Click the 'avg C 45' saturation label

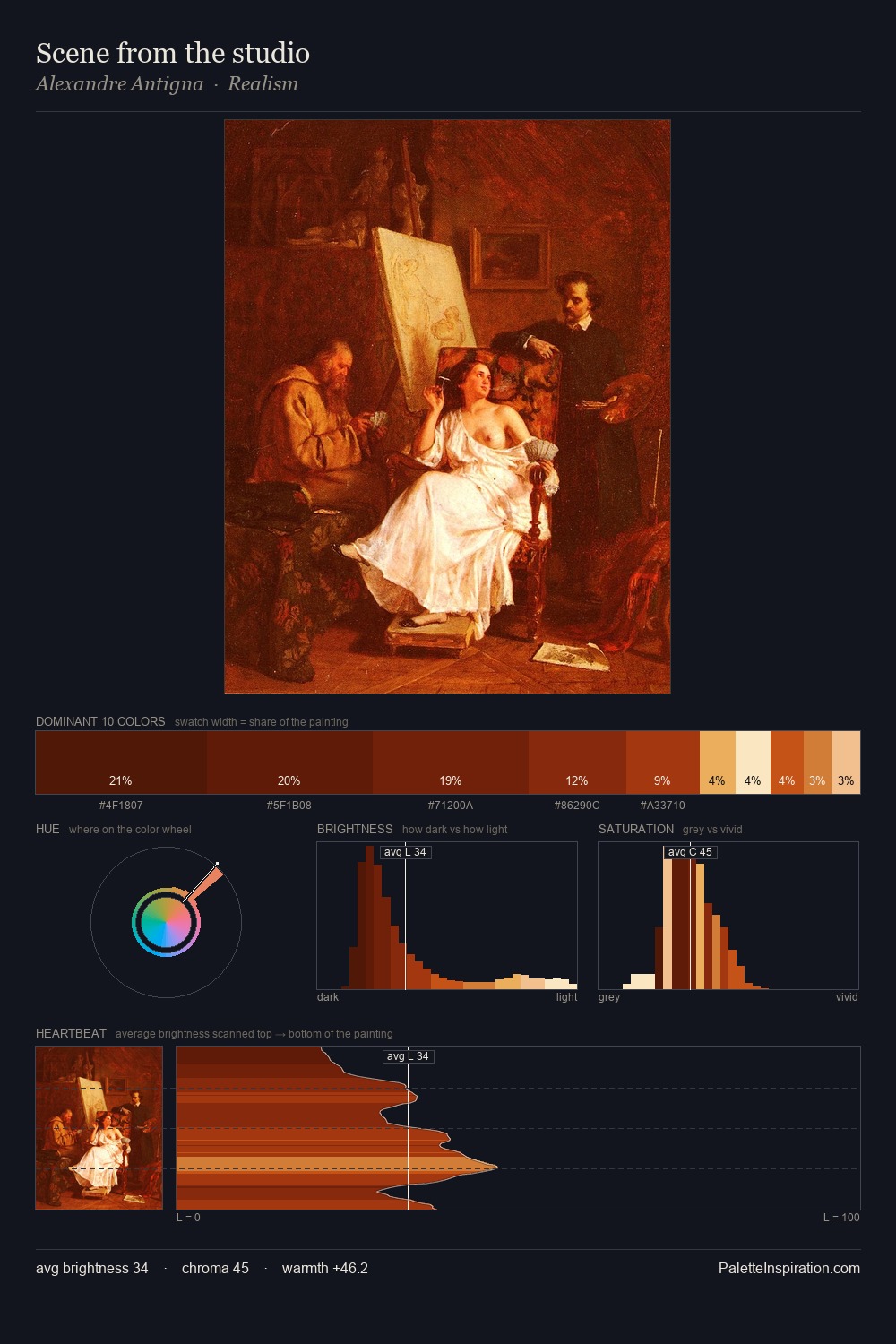click(690, 852)
